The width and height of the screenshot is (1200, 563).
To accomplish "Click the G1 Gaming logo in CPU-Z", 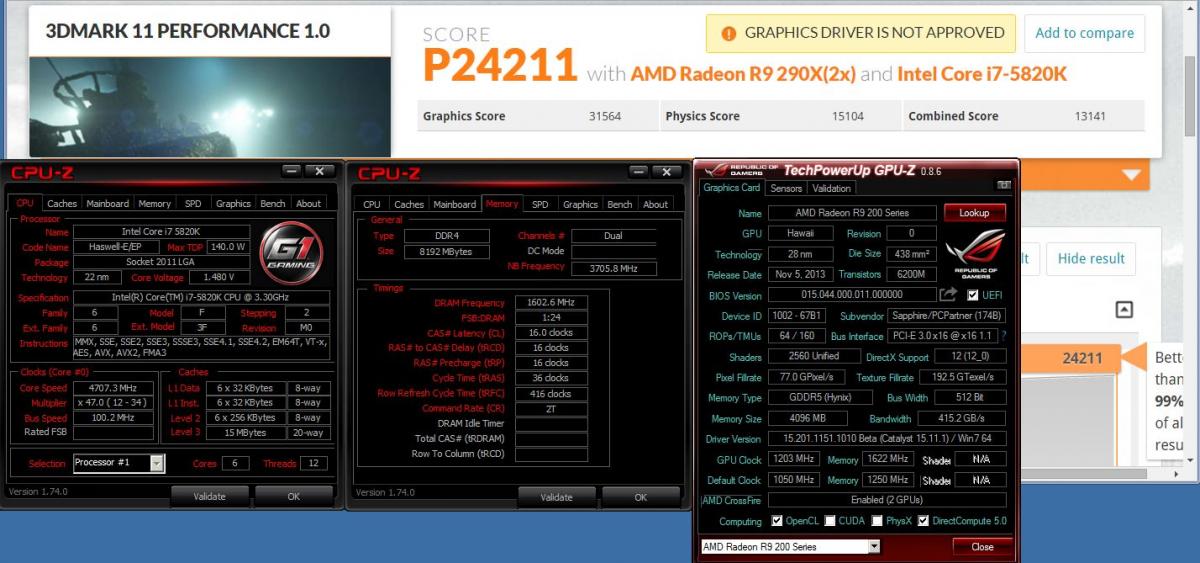I will (291, 254).
